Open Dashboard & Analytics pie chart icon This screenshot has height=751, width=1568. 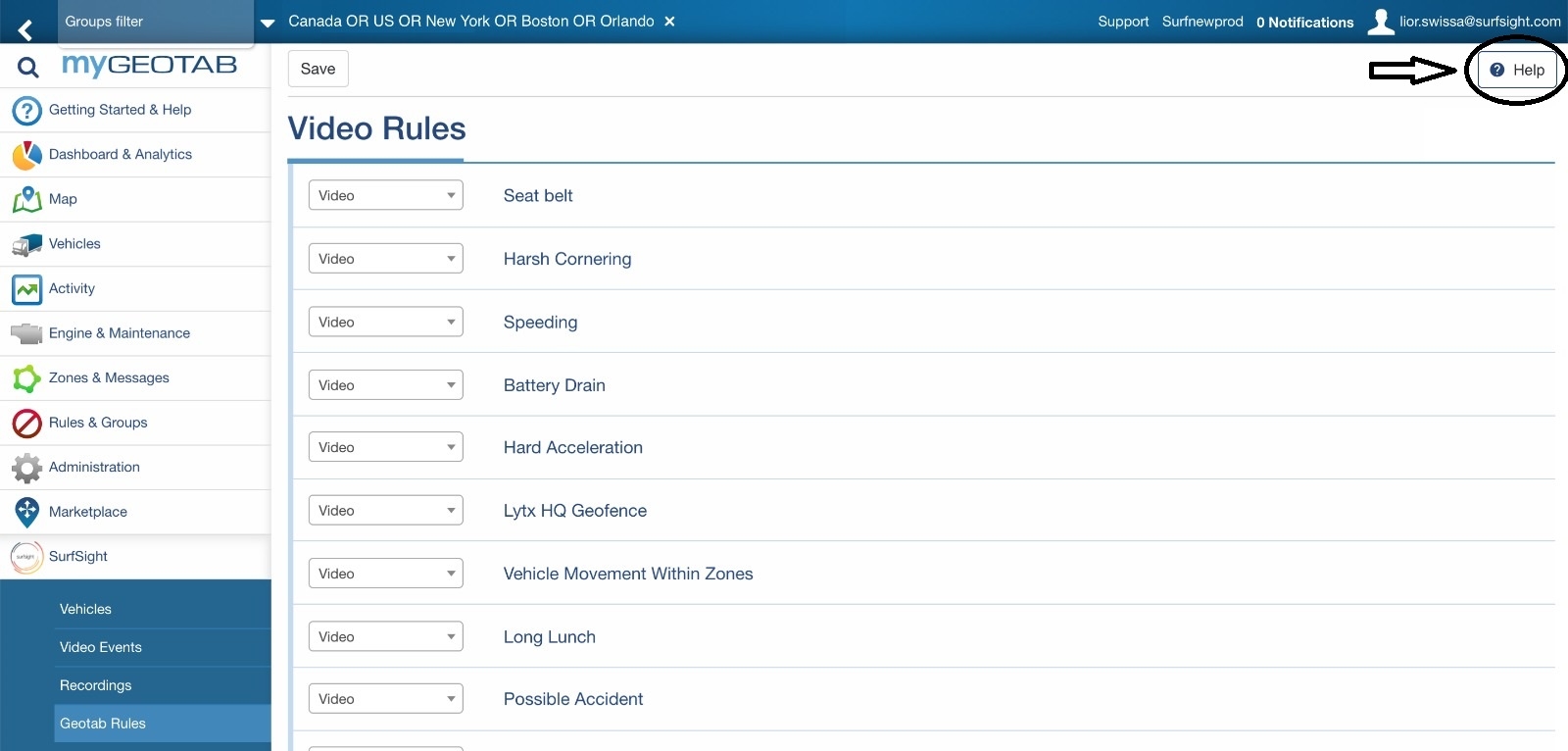[26, 155]
